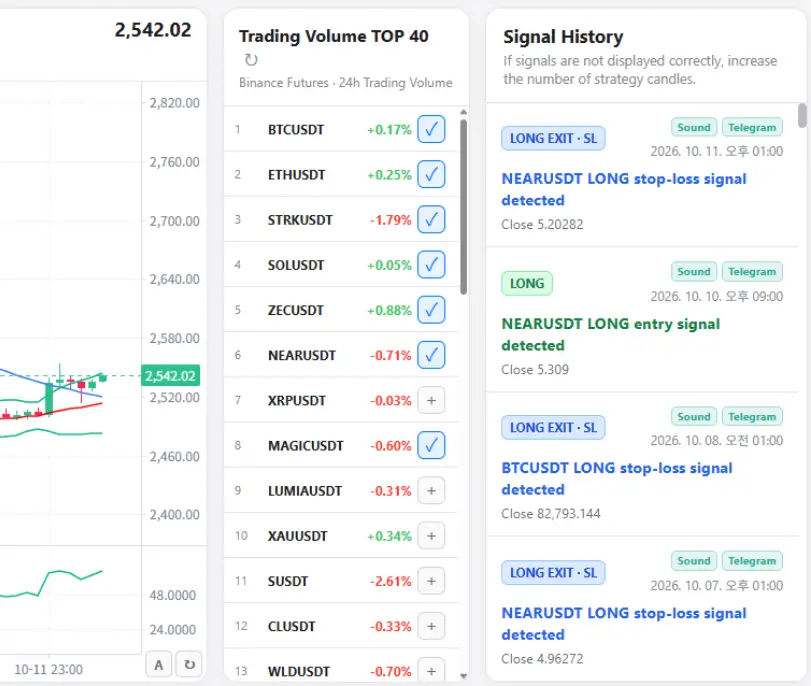The image size is (811, 686).
Task: Click Sound tag on 2026. 10. 11. signal
Action: tap(694, 127)
